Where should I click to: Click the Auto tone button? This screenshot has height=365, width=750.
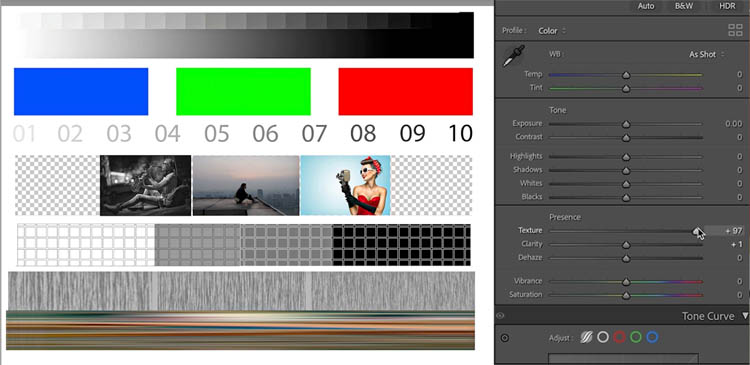click(646, 7)
